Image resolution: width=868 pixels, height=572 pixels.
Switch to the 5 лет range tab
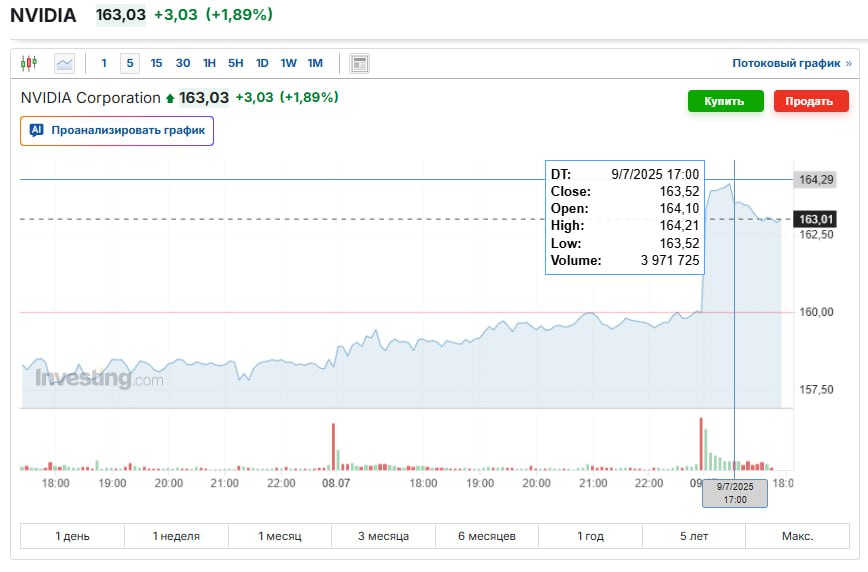click(x=694, y=536)
